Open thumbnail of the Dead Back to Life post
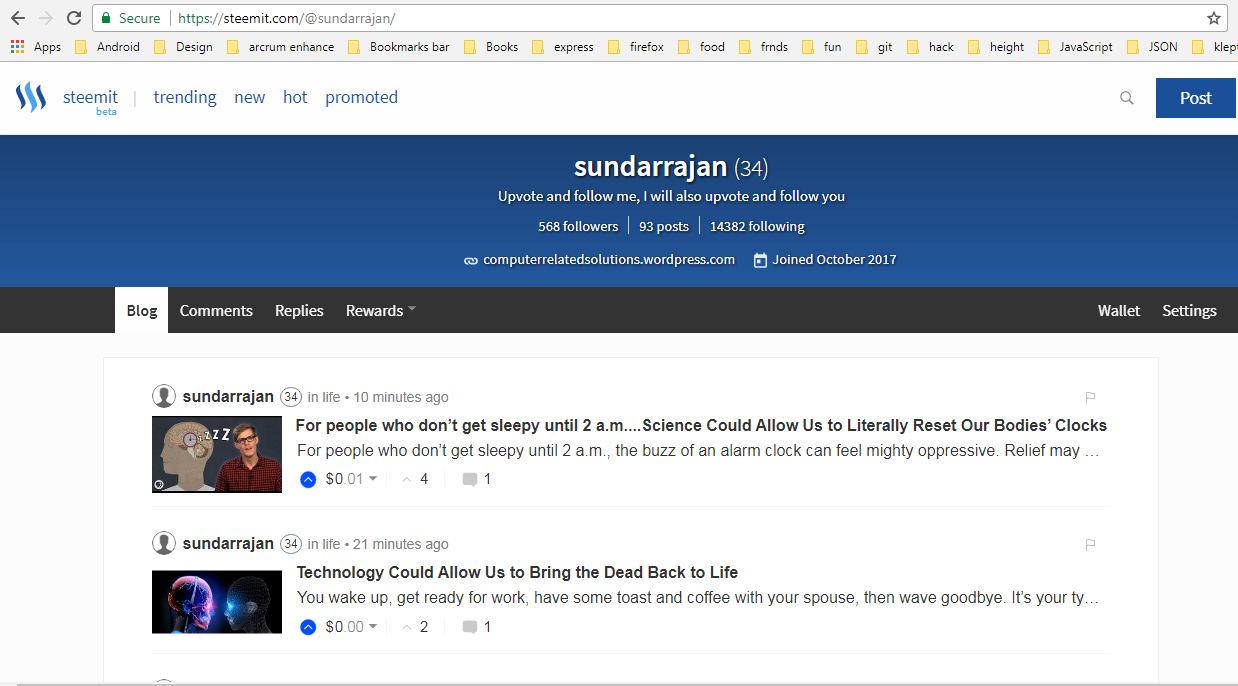The height and width of the screenshot is (686, 1238). pyautogui.click(x=217, y=602)
